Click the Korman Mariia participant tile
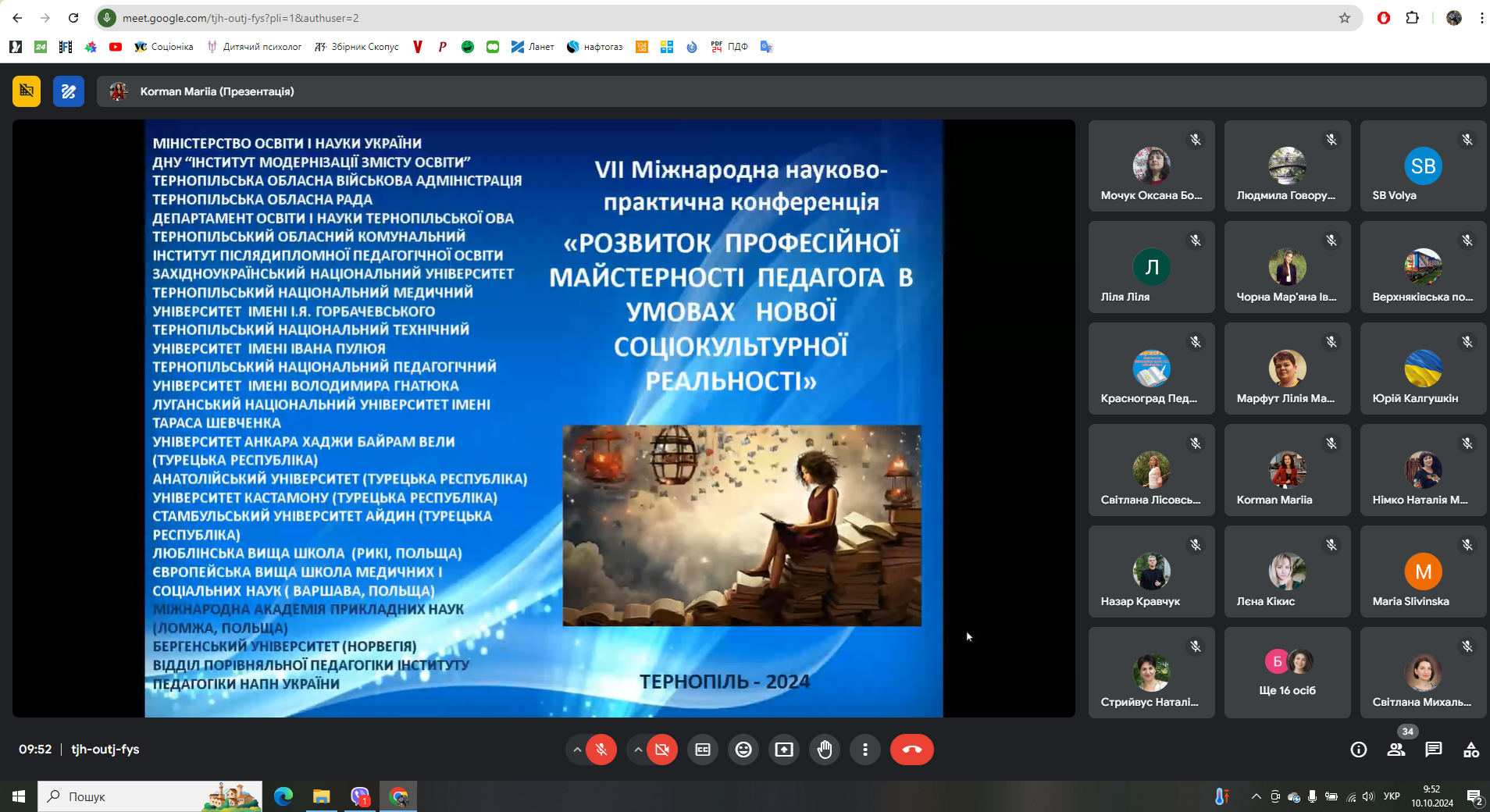 tap(1287, 470)
